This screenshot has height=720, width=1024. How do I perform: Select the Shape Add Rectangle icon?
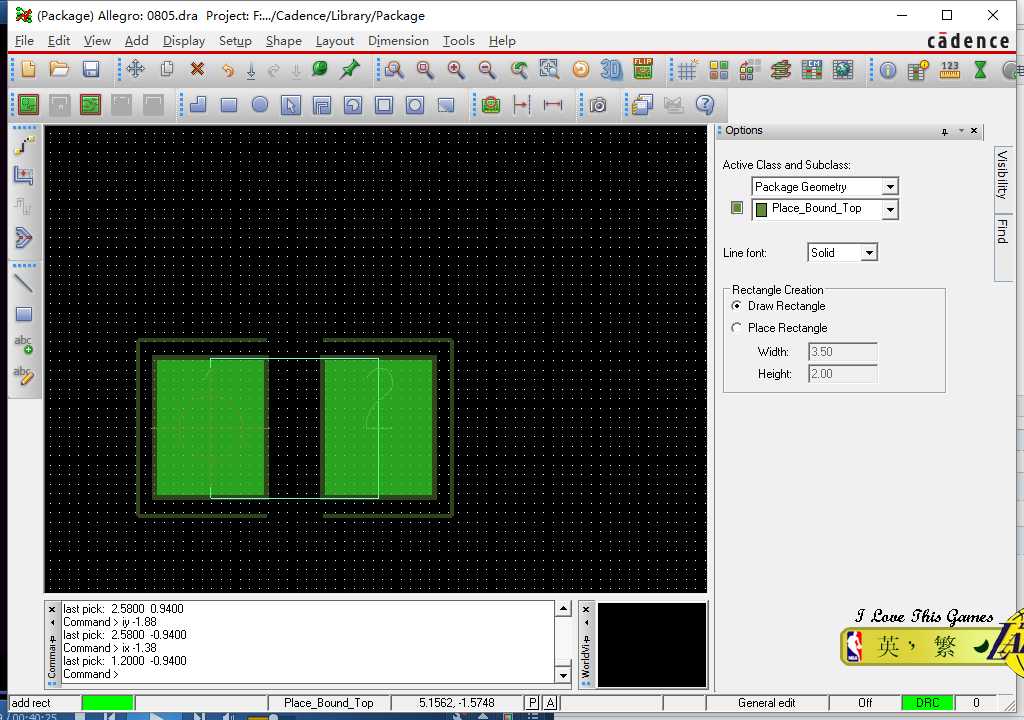[229, 105]
